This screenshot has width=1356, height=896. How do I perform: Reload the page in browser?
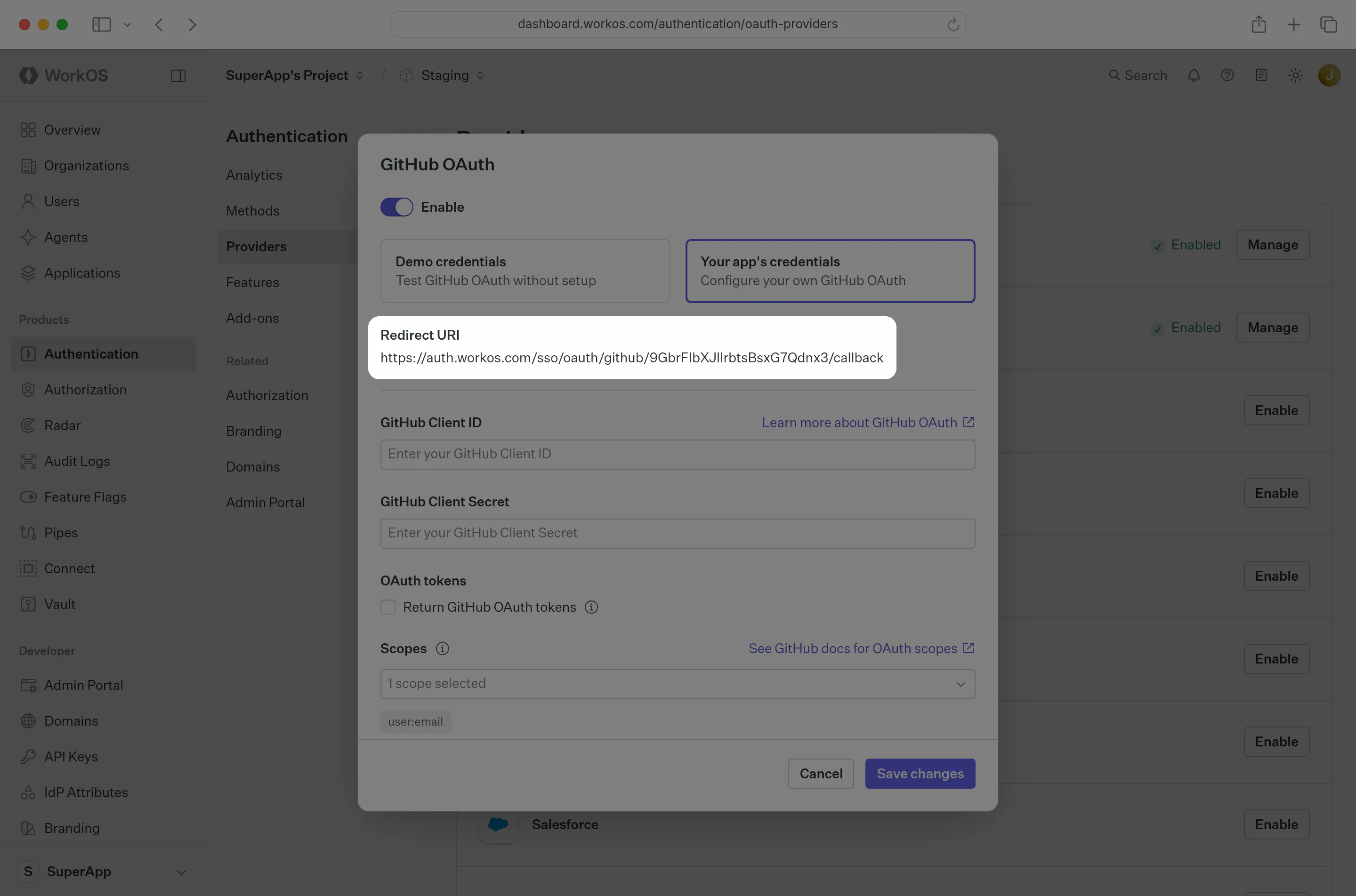(x=953, y=24)
